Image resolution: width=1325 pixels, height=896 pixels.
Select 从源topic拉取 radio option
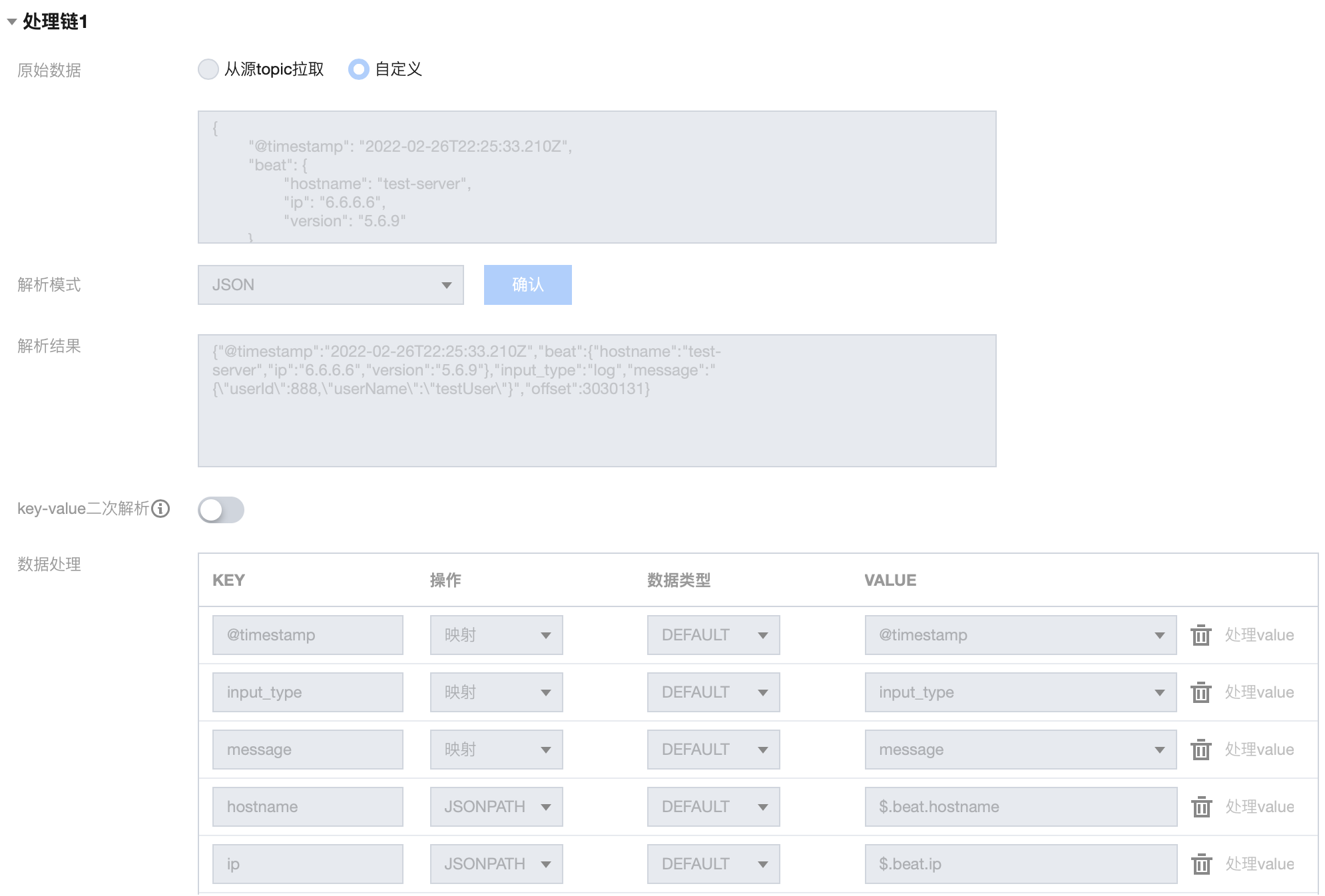coord(208,69)
